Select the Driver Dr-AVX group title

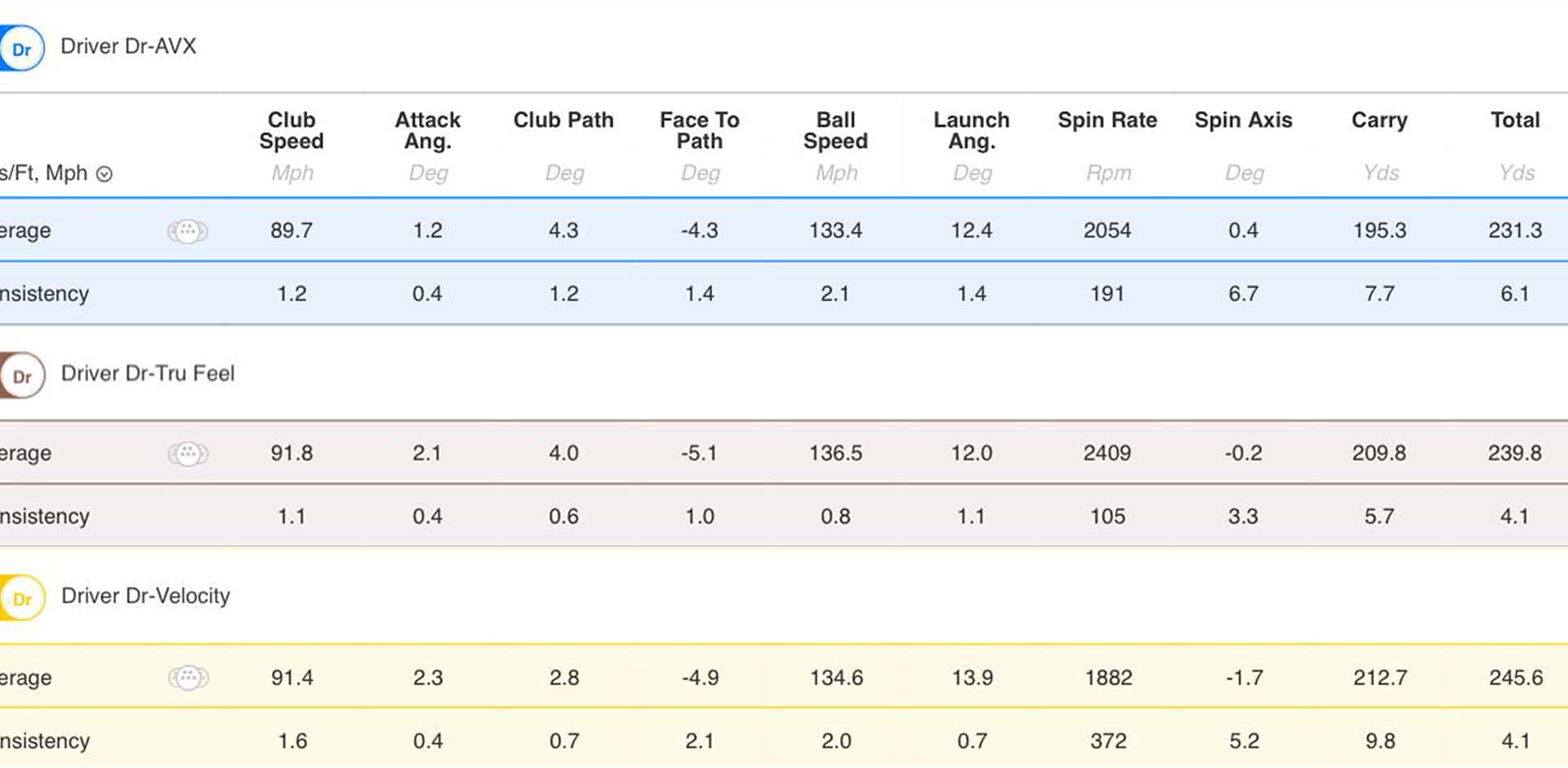tap(128, 47)
